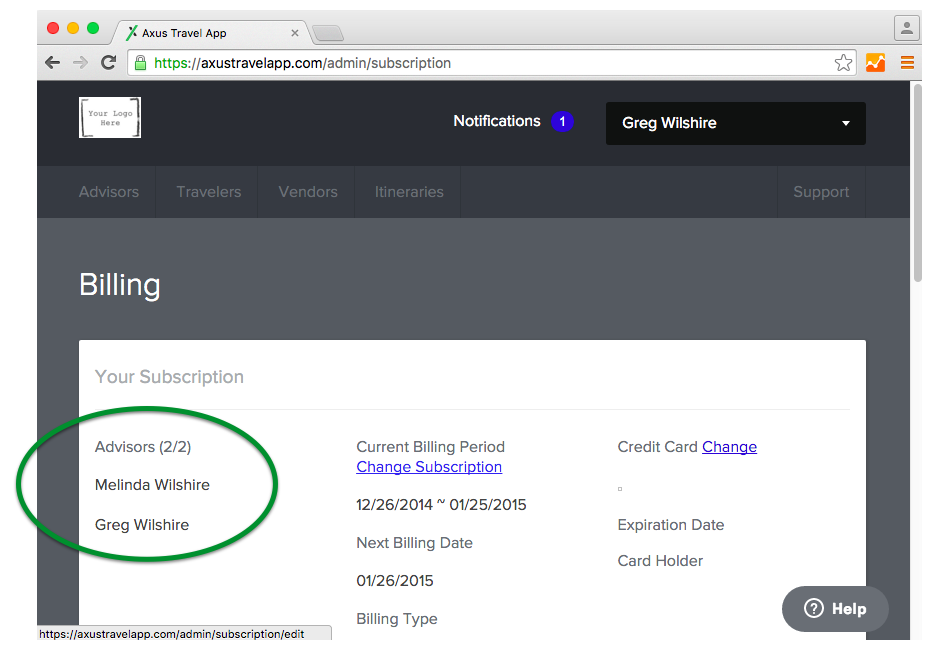Click the Chrome user profile icon
The width and height of the screenshot is (937, 654).
click(x=907, y=27)
